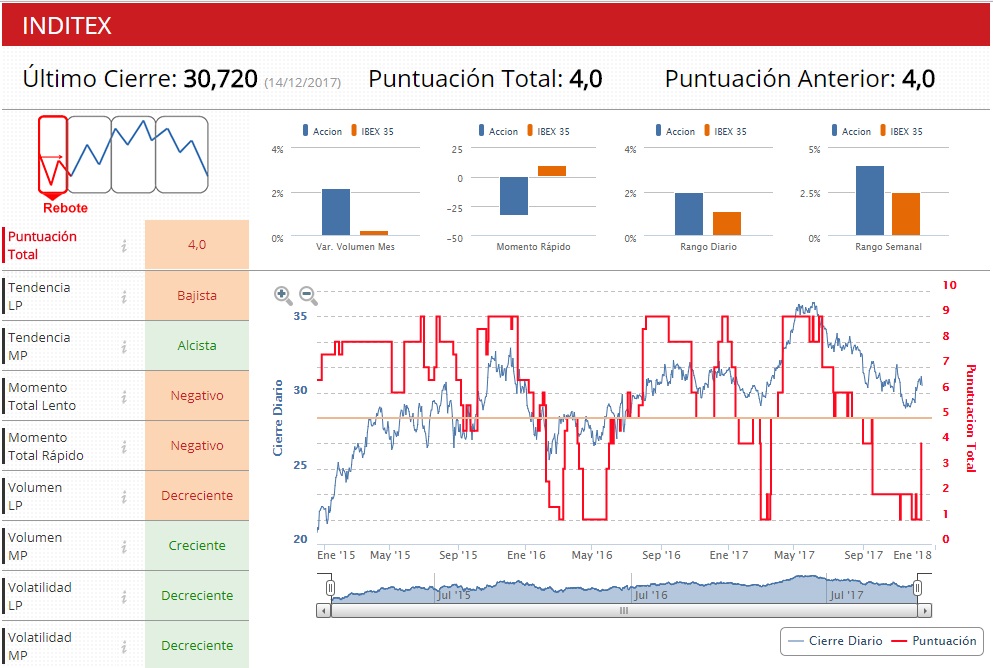Click blue Accion bar in Rango Diario chart

coord(689,214)
